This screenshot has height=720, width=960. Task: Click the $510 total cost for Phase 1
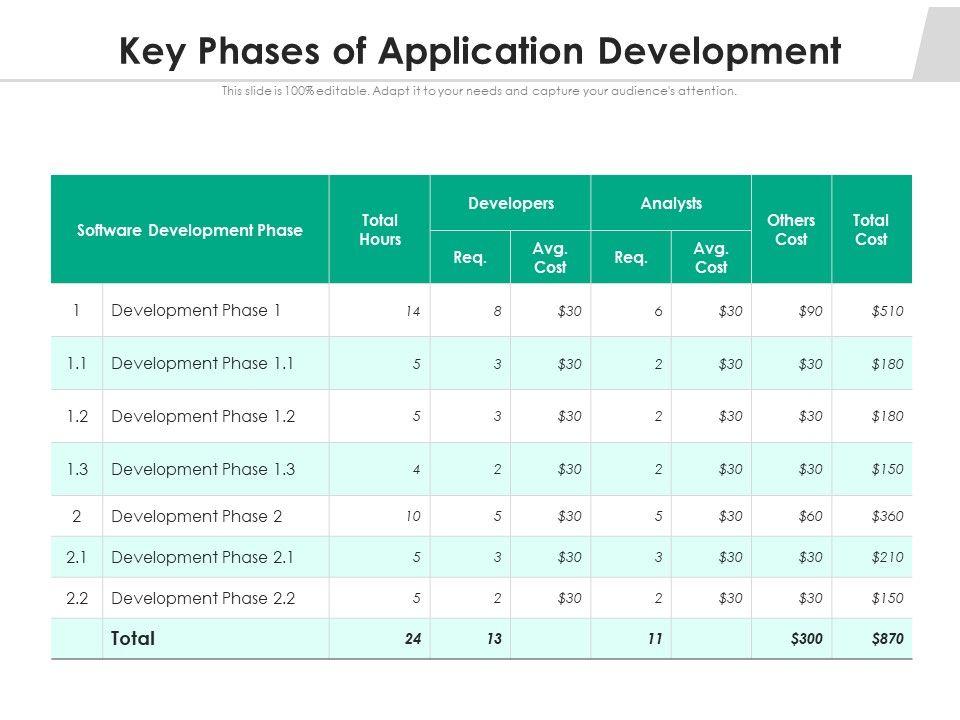pos(887,311)
